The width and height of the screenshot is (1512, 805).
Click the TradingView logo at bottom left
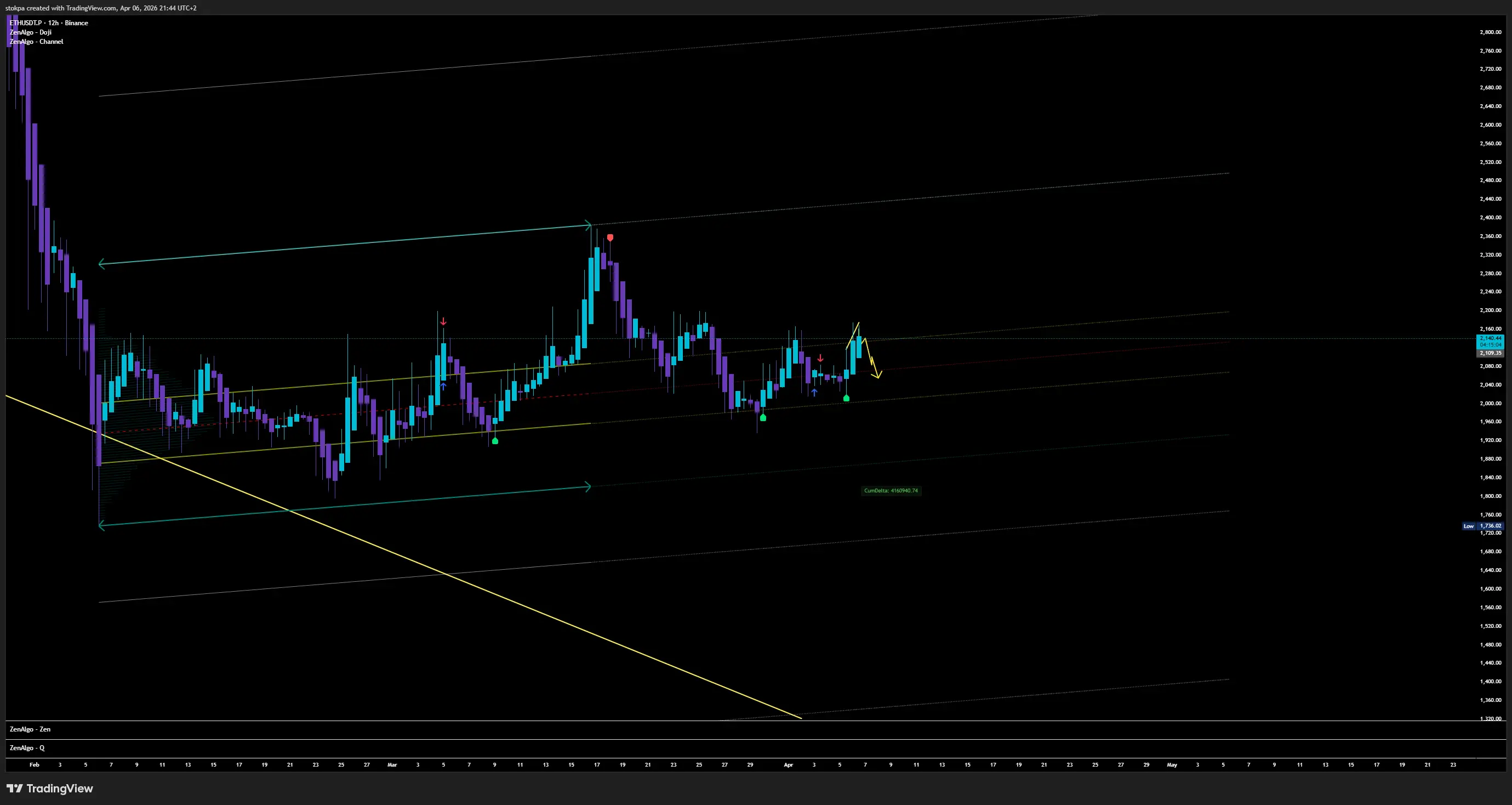pos(50,789)
